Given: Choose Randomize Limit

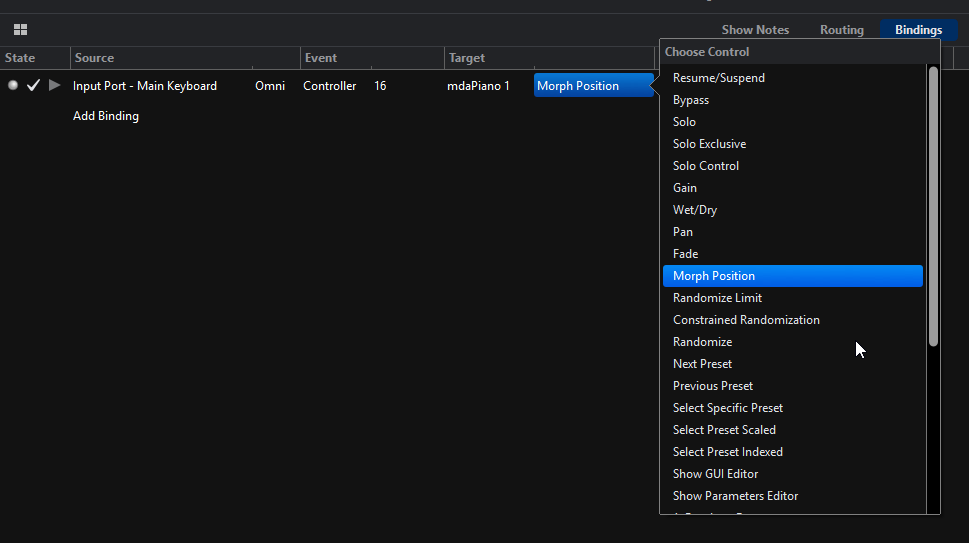Looking at the screenshot, I should (793, 298).
